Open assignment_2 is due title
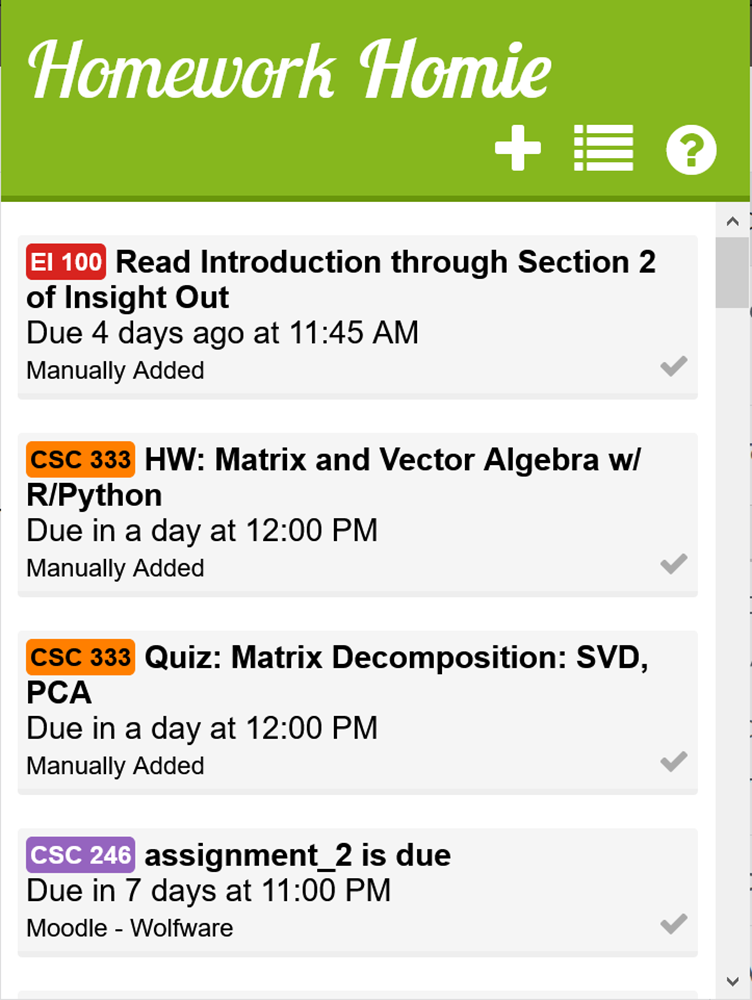 coord(297,855)
